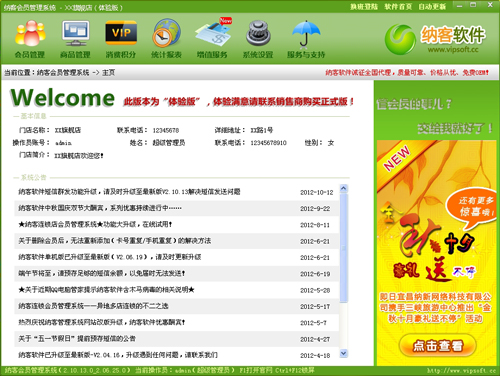Click the announcement list scrollbar thumb
The width and height of the screenshot is (500, 376).
[344, 248]
